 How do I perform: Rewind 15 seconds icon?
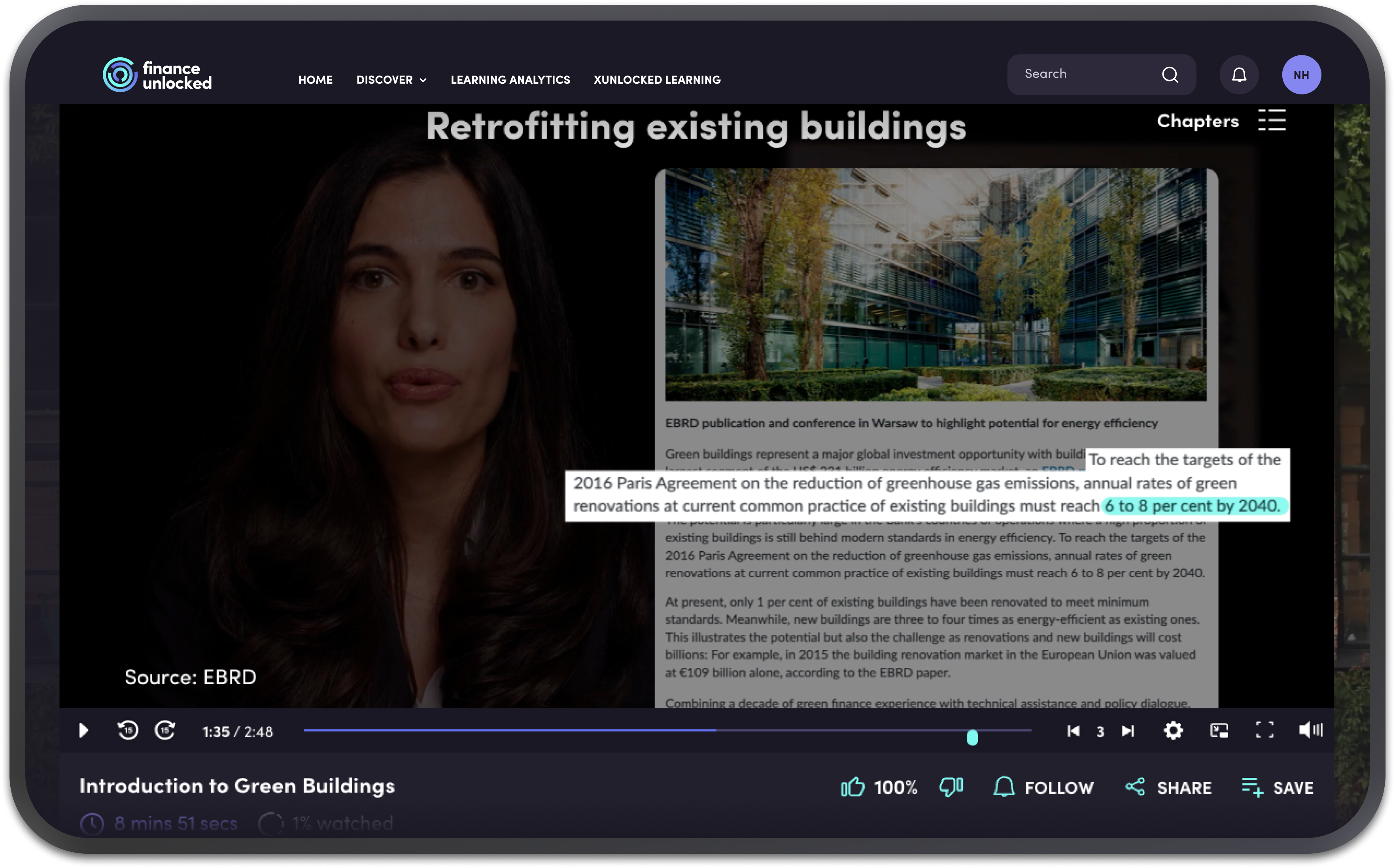pyautogui.click(x=127, y=730)
